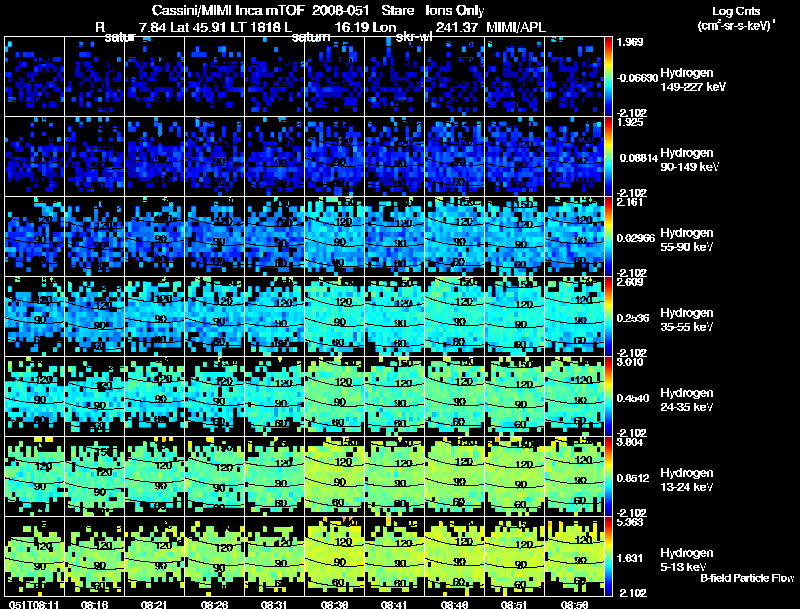
Task: Click the color bar beside Hydrogen 90-149 keV
Action: (x=608, y=157)
